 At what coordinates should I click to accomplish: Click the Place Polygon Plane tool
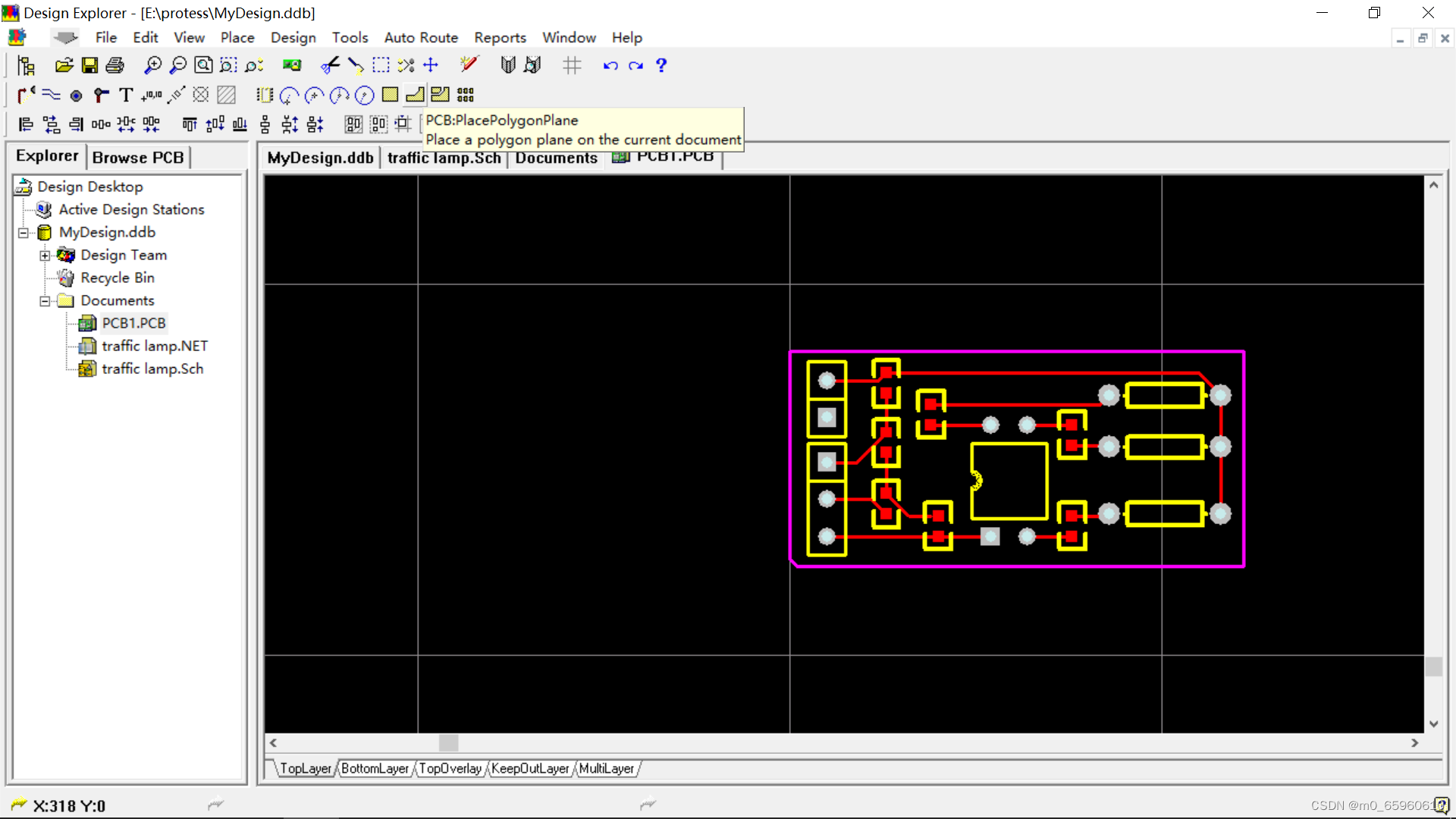pyautogui.click(x=415, y=95)
